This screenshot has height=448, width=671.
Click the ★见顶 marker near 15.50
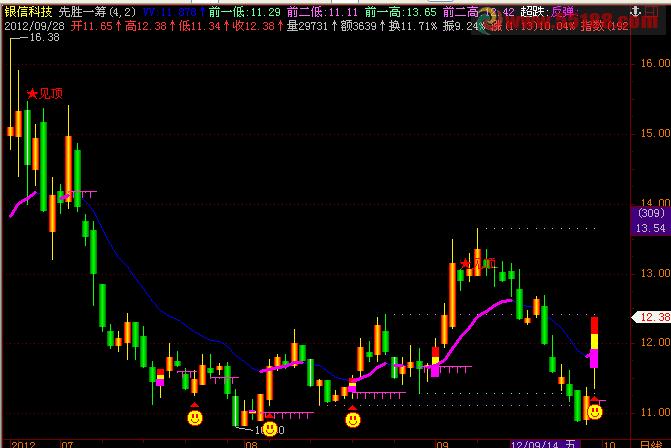click(x=45, y=93)
